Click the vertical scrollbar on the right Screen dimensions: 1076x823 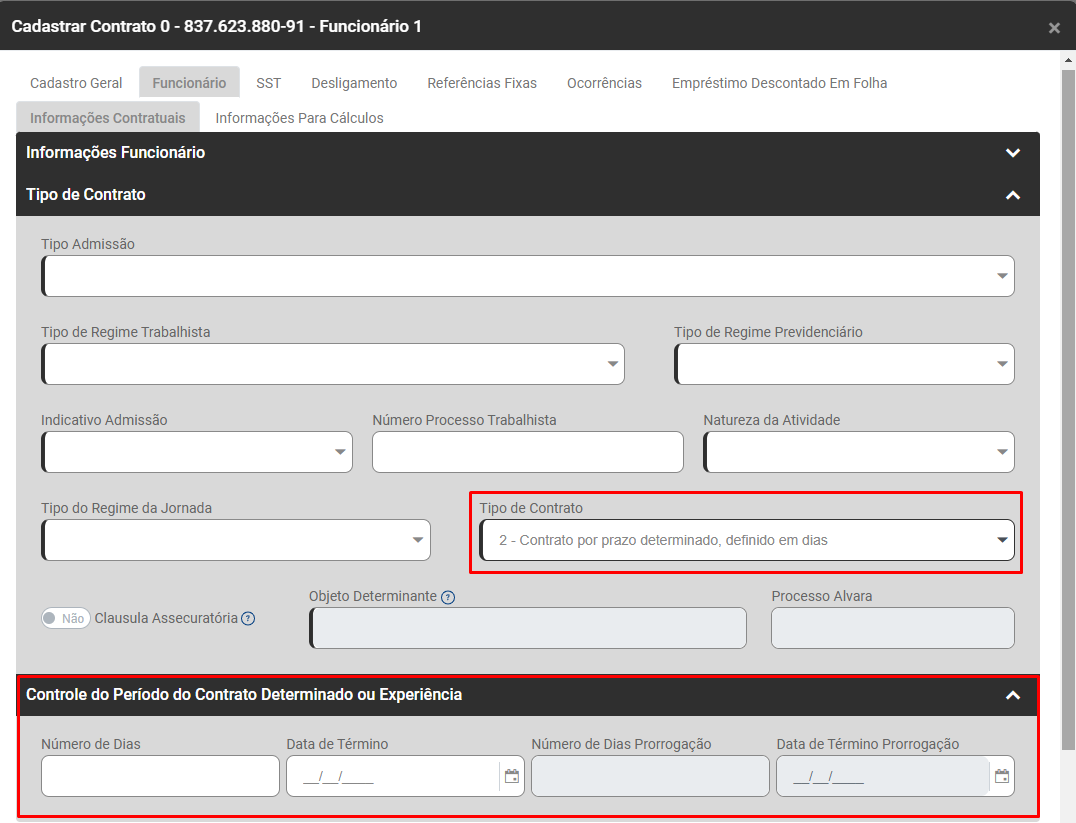[1068, 400]
